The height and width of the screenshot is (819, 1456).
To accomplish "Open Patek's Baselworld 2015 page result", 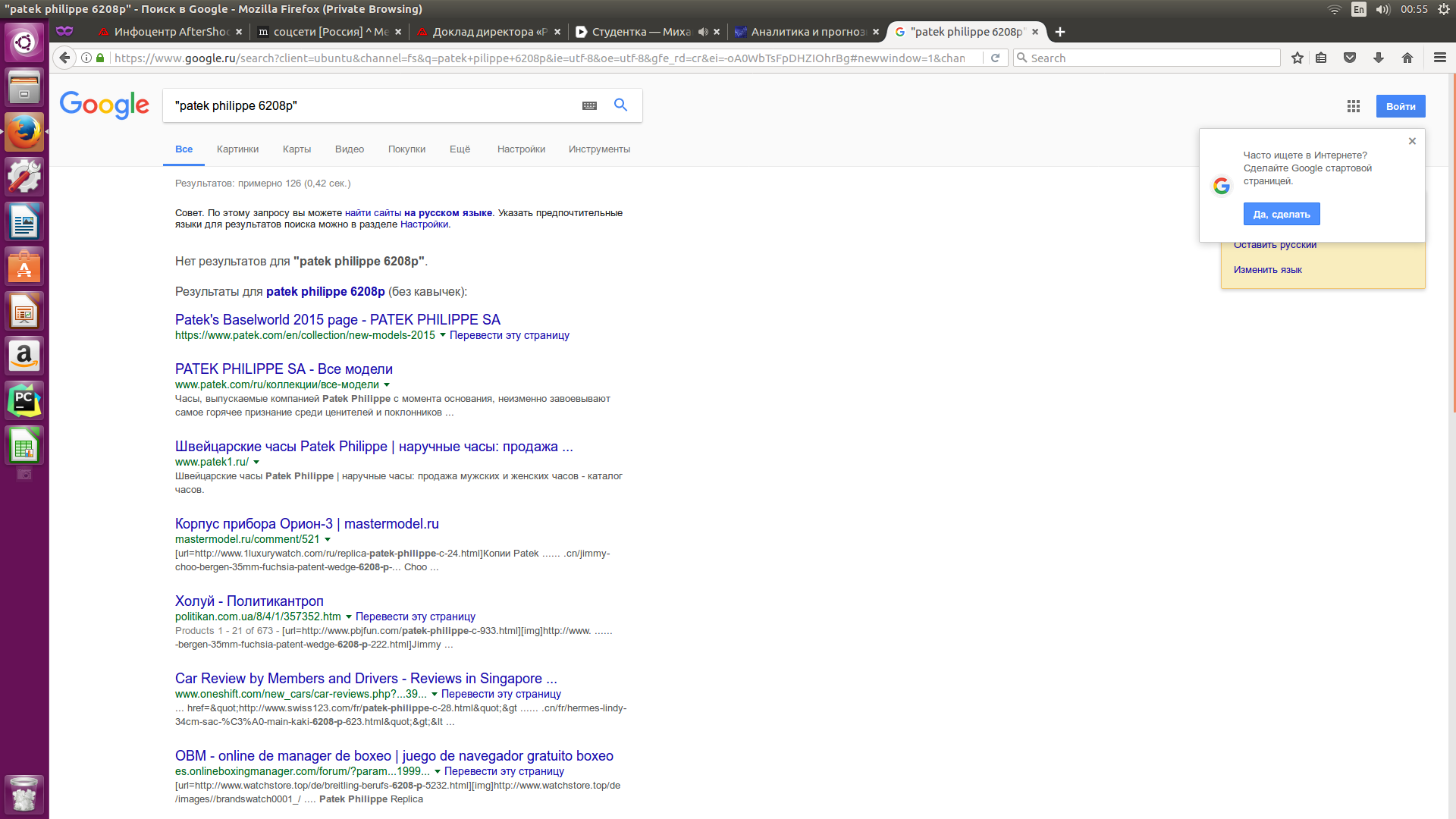I will (x=337, y=320).
